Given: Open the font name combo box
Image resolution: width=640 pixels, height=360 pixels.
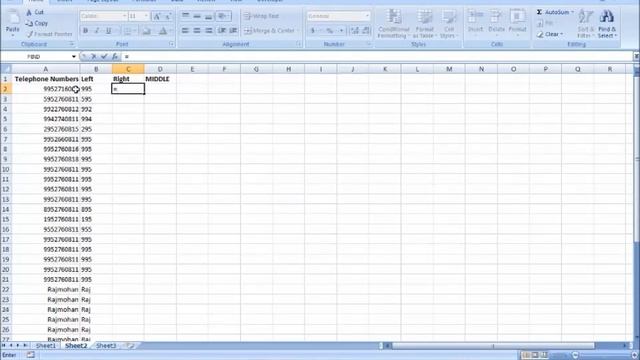Looking at the screenshot, I should pos(104,16).
